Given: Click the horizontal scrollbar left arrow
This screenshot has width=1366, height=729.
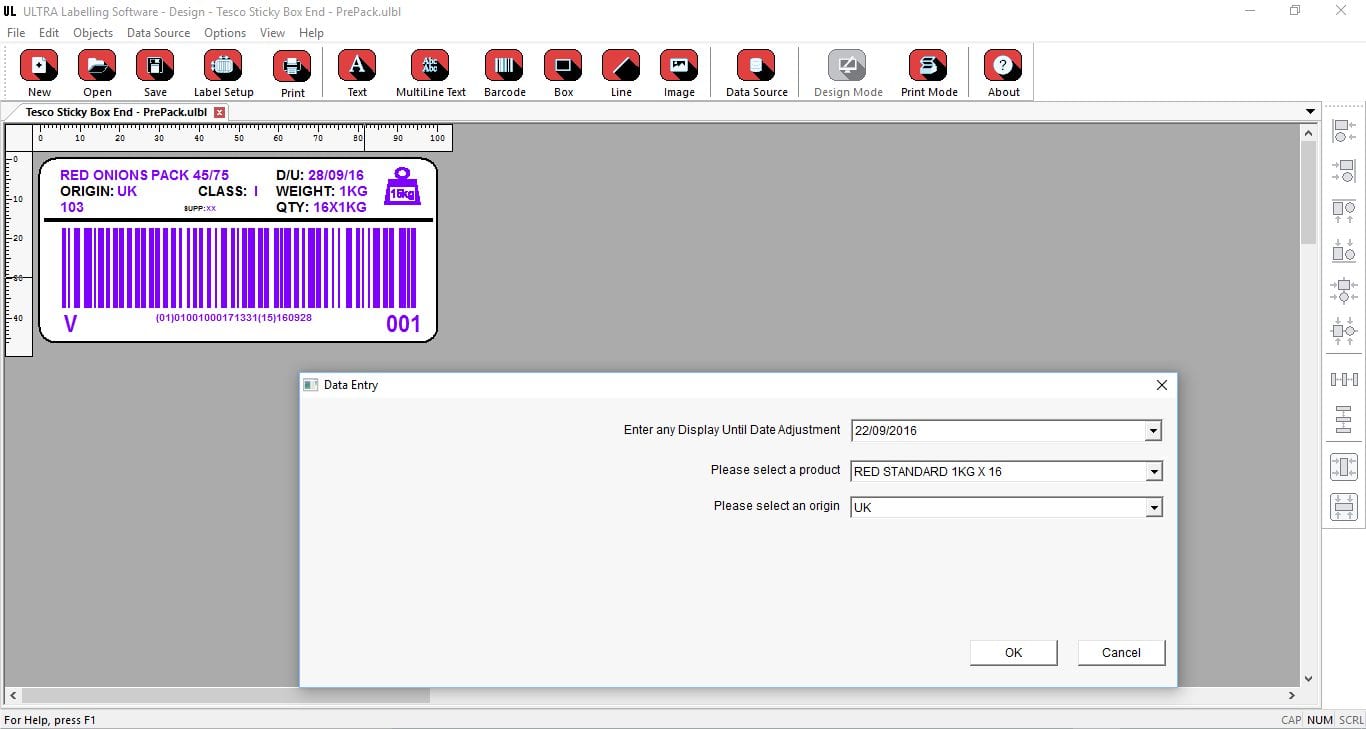Looking at the screenshot, I should (x=13, y=695).
